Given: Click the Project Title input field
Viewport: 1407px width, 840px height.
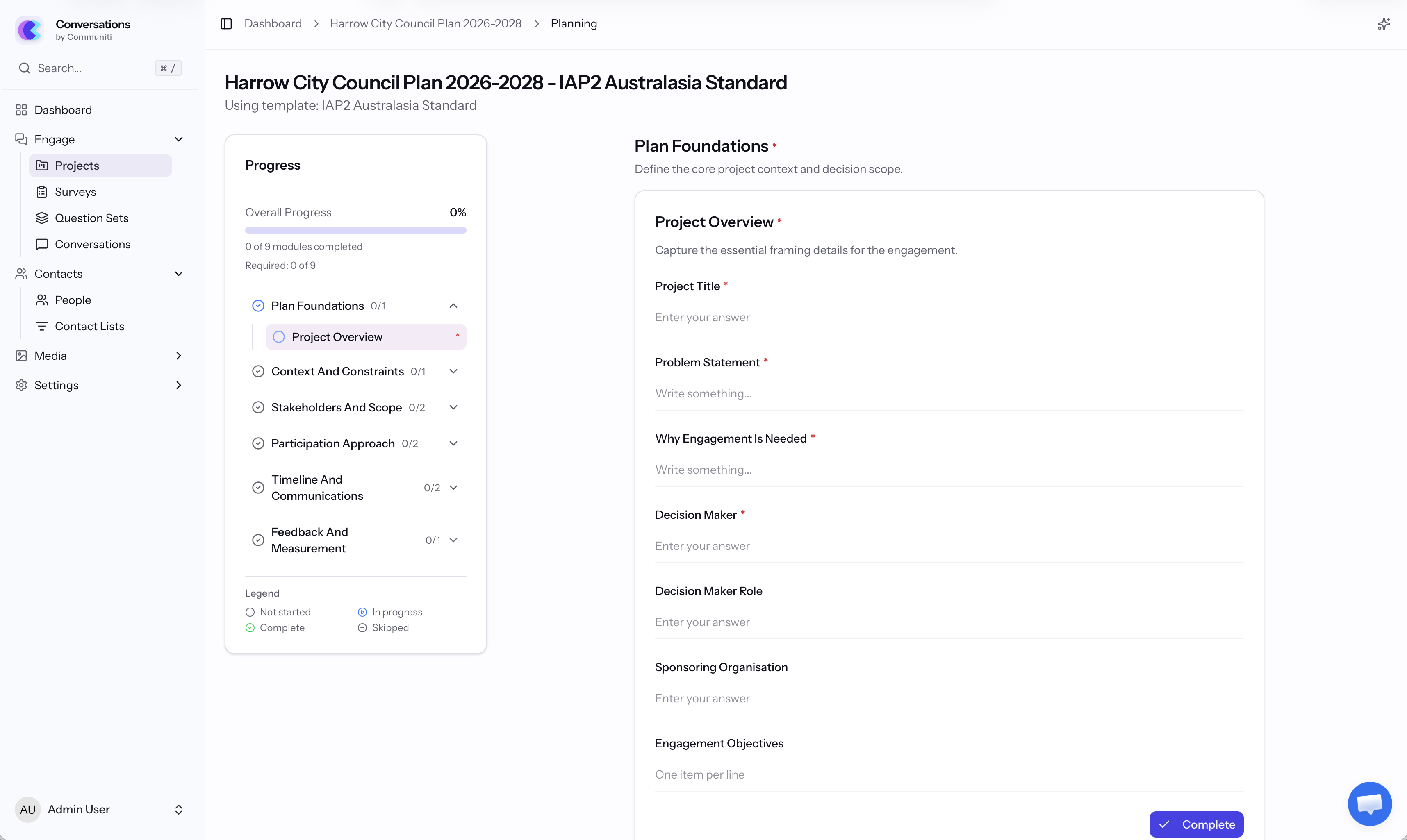Looking at the screenshot, I should [x=948, y=318].
